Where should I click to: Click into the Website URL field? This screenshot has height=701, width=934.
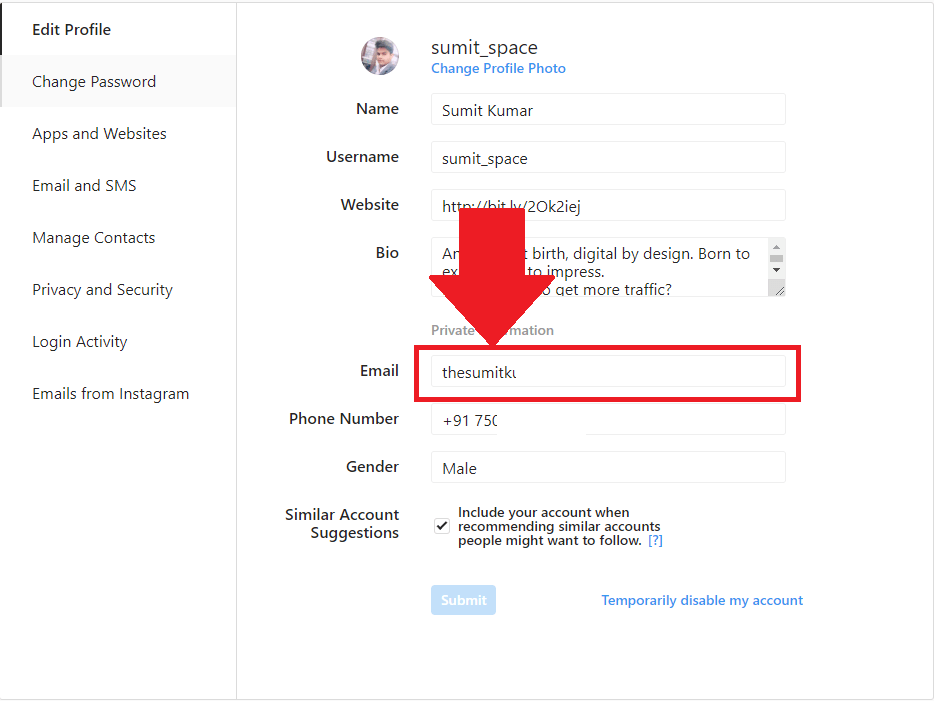click(608, 205)
